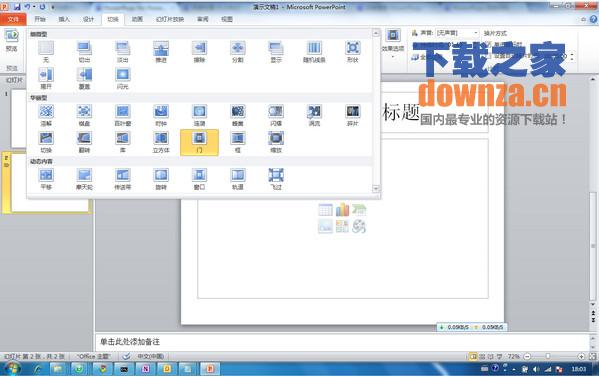The height and width of the screenshot is (377, 599).
Task: Apply the 切出 (Cut) transition
Action: tap(84, 52)
